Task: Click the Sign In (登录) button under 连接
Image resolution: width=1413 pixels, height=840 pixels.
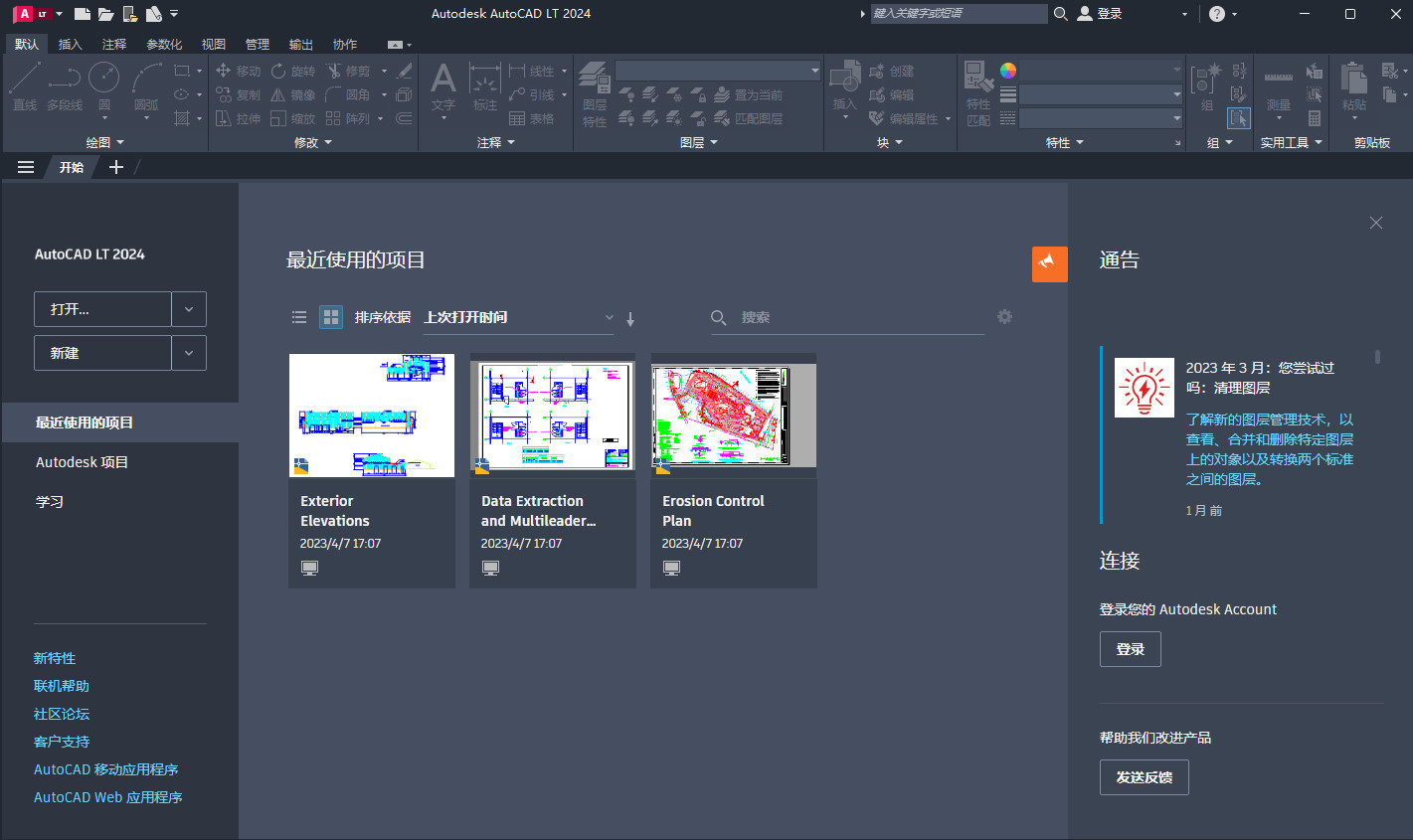Action: pyautogui.click(x=1130, y=649)
